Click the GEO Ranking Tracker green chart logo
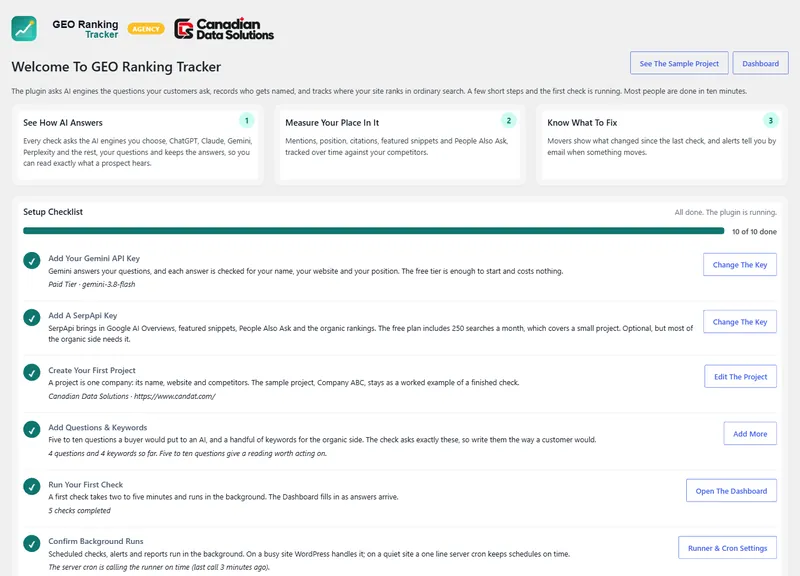This screenshot has height=576, width=800. tap(24, 29)
